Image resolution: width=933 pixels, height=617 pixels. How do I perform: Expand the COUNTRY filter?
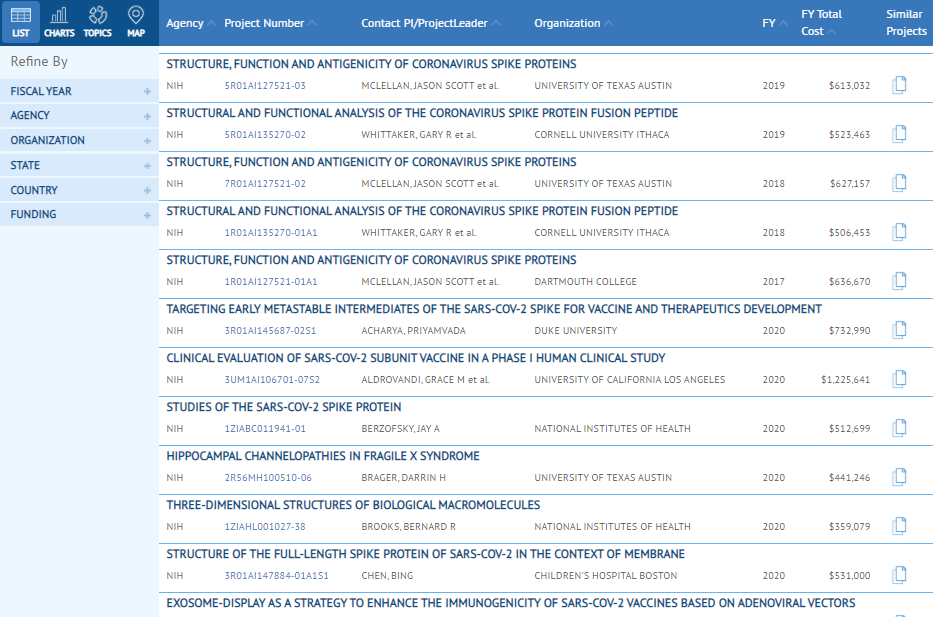click(x=79, y=190)
